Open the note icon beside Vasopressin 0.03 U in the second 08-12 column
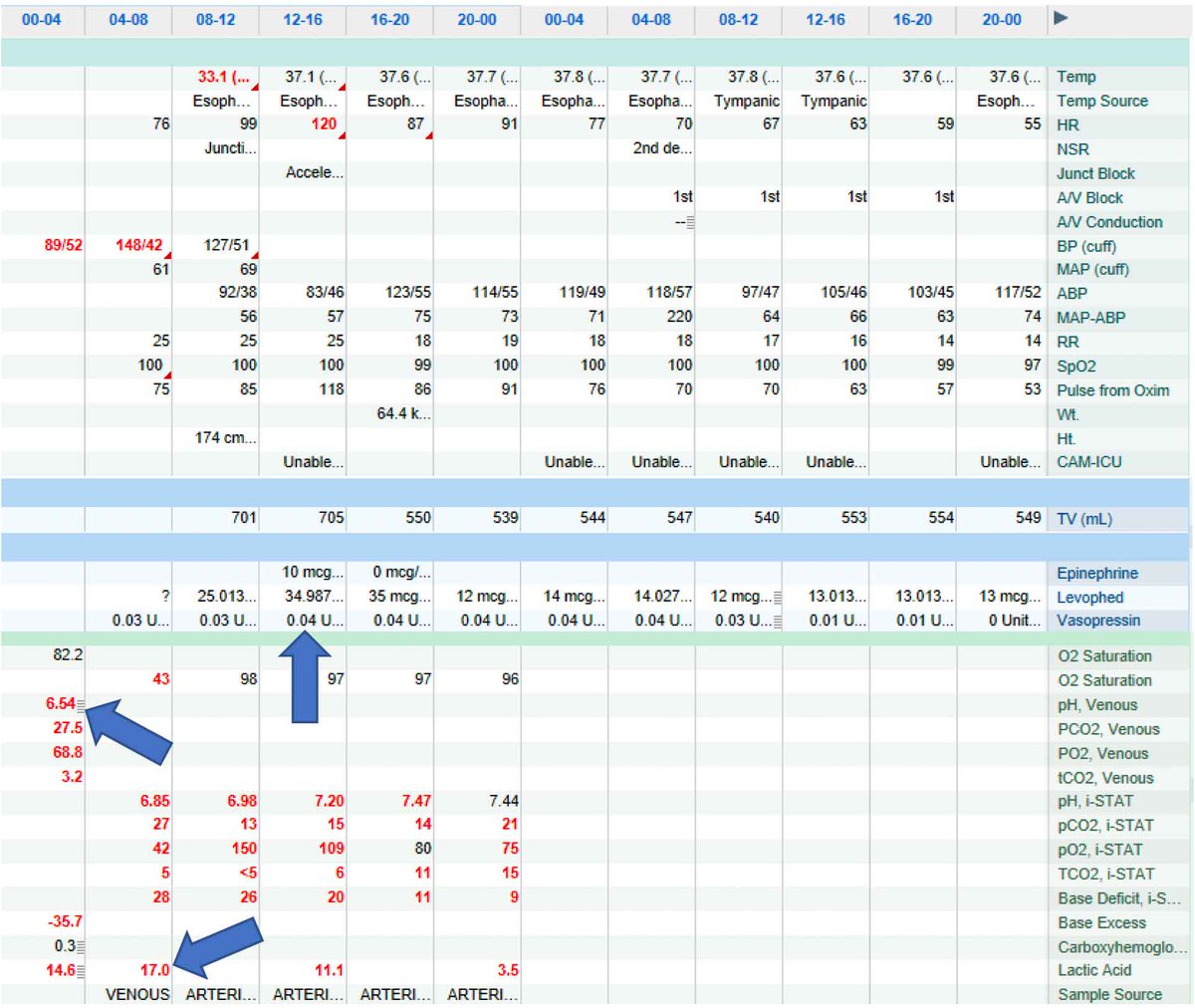Image resolution: width=1195 pixels, height=1008 pixels. pyautogui.click(x=778, y=622)
